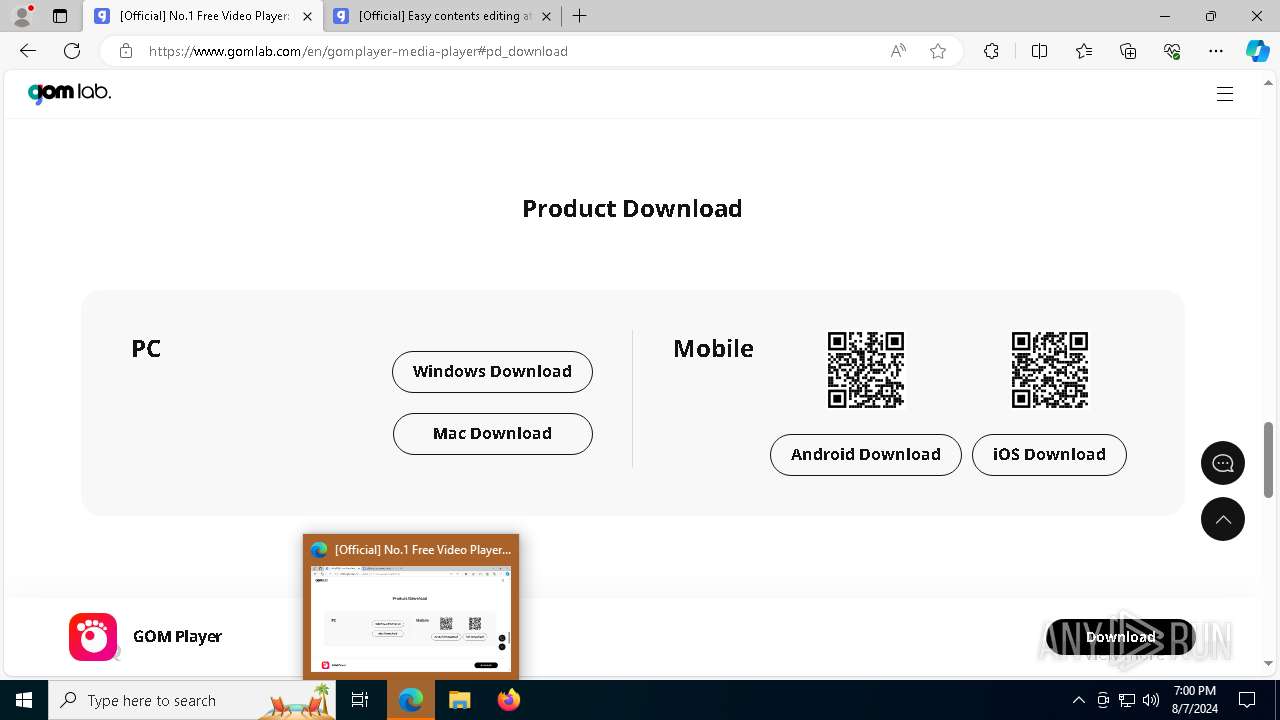
Task: Click the GOM Player app icon
Action: 93,637
